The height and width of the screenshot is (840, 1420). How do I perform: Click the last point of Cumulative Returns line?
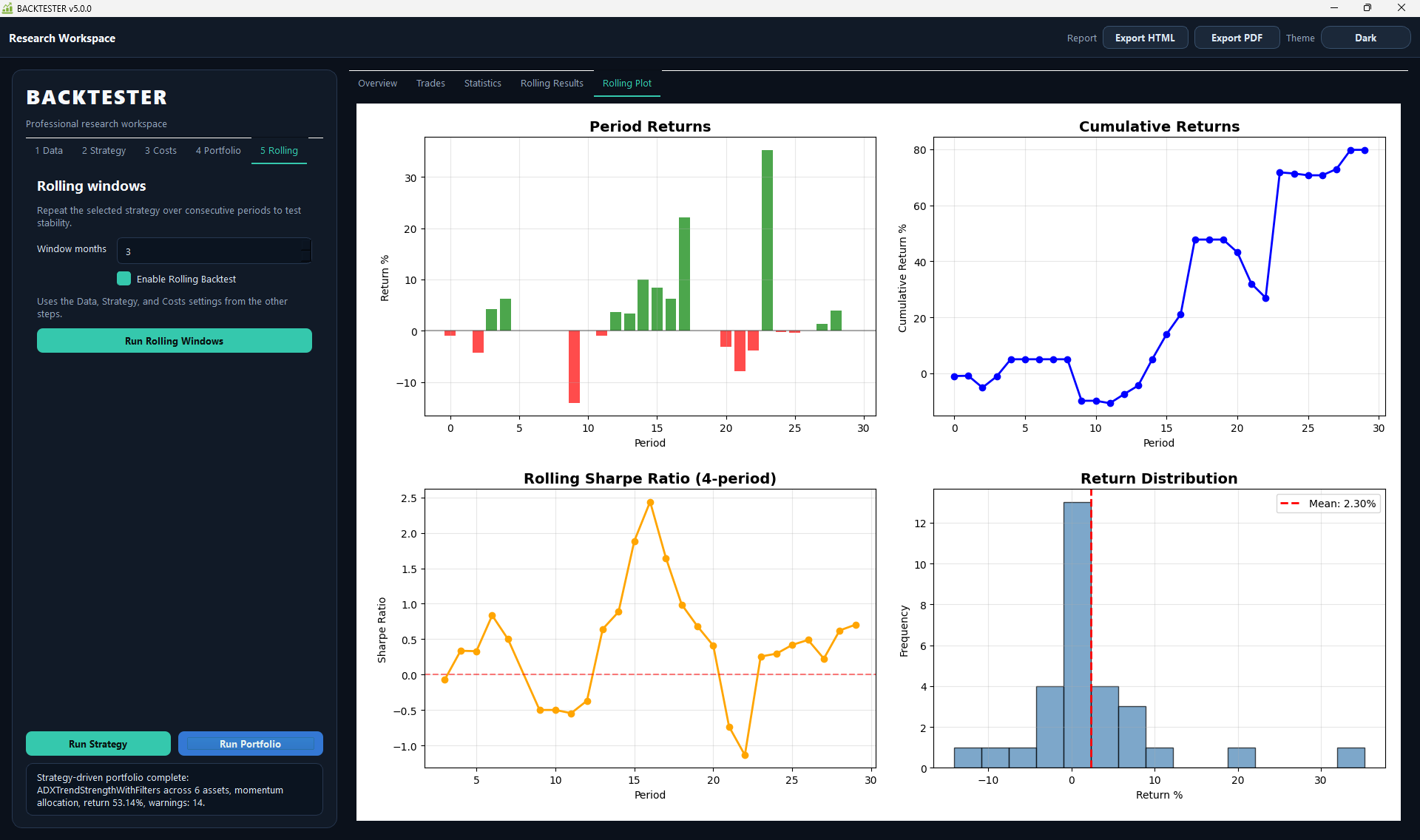coord(1365,150)
